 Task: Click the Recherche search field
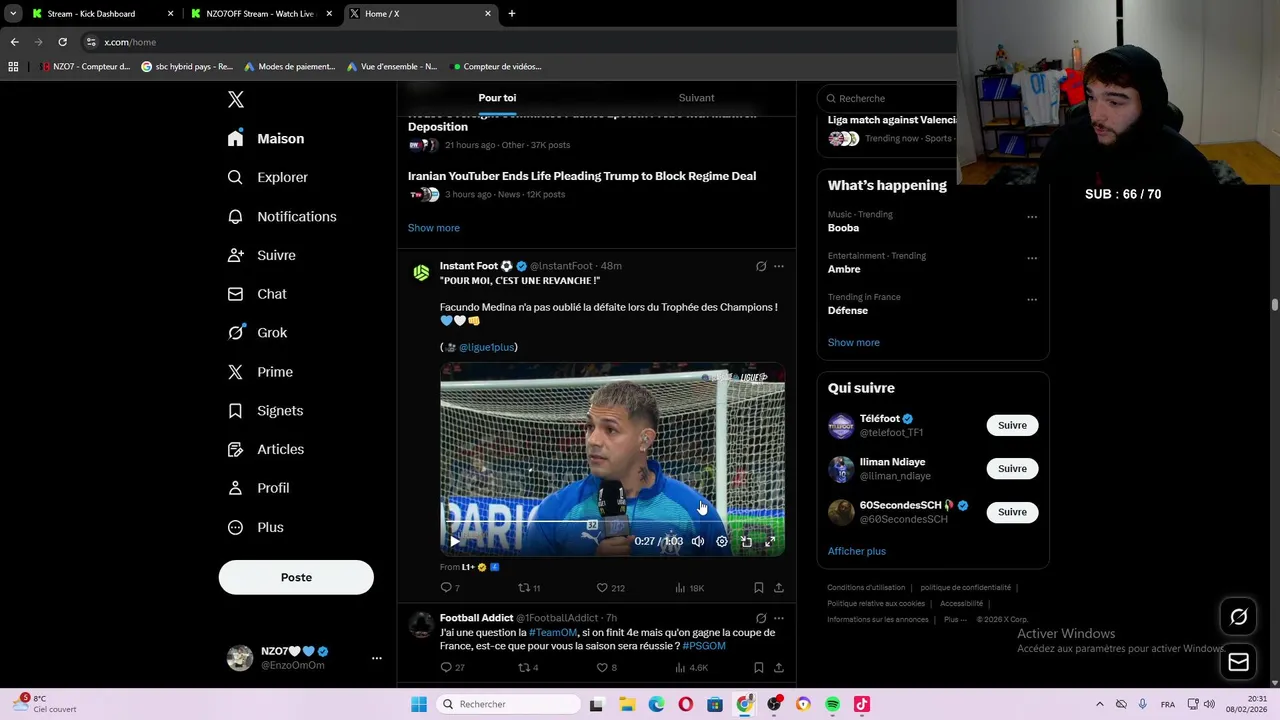(x=890, y=98)
